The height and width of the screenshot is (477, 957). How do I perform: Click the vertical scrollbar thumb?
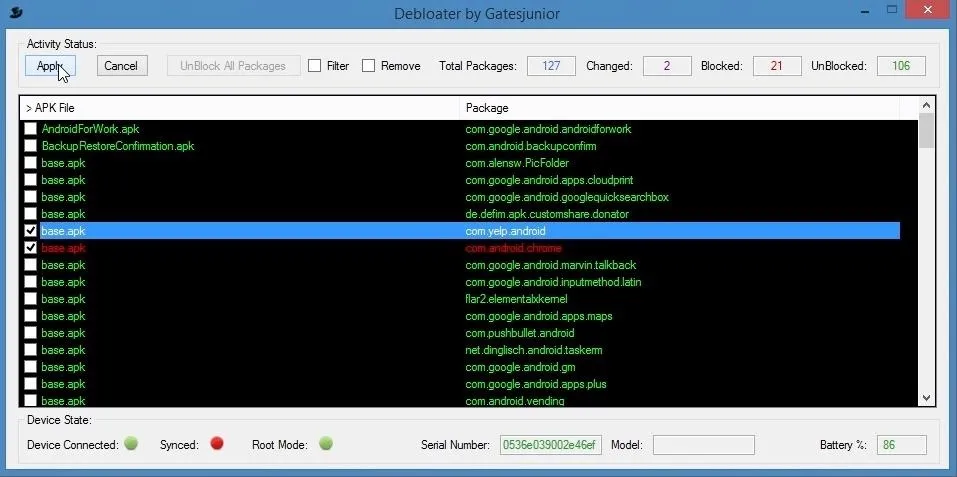click(926, 131)
